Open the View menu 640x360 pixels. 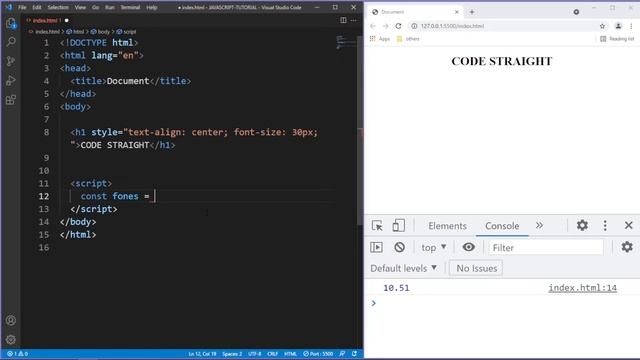click(x=80, y=7)
